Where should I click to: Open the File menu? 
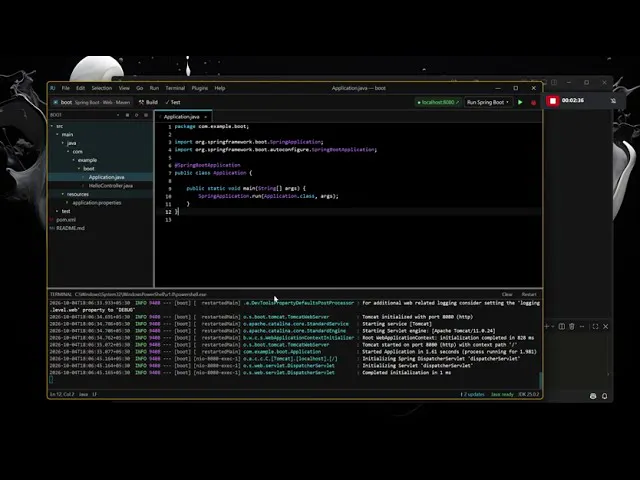click(x=65, y=88)
